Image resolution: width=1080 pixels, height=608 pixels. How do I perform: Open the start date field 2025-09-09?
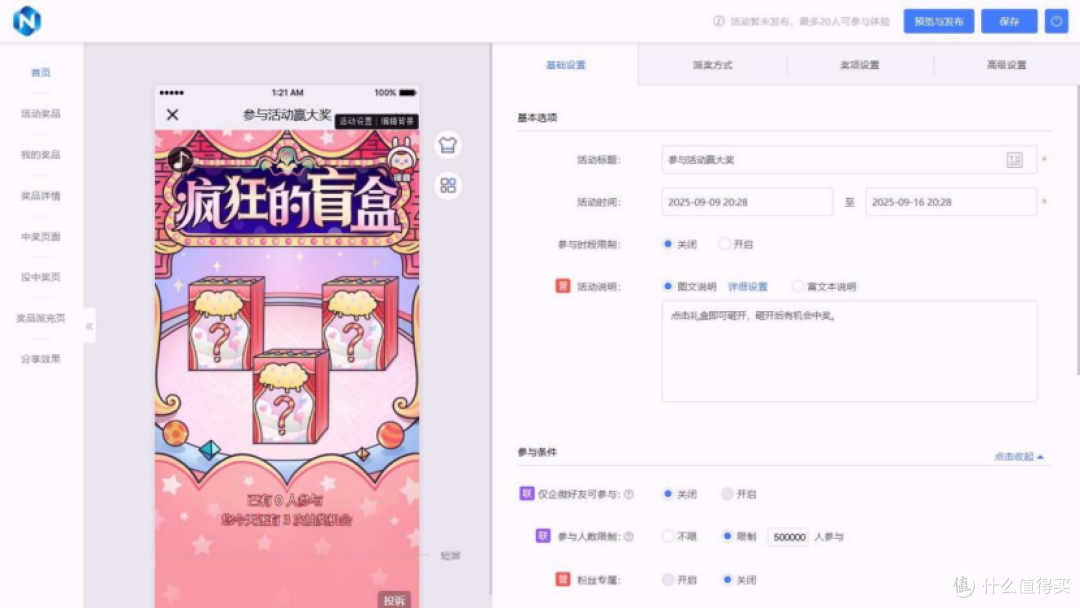[747, 202]
